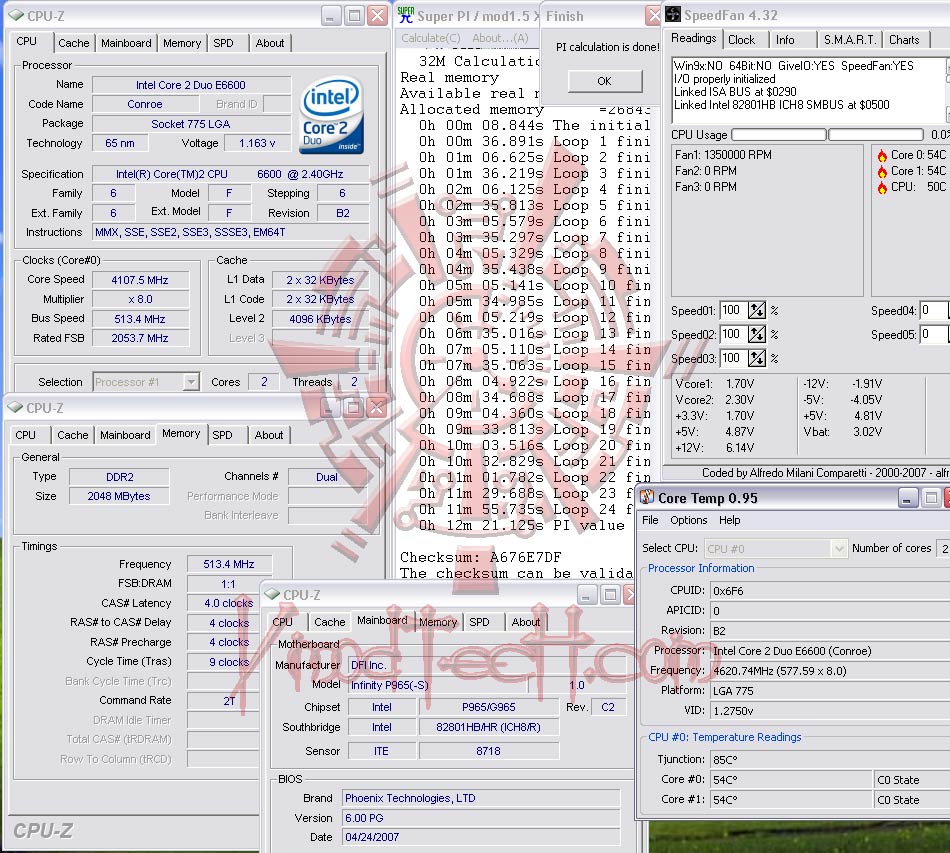Minimize the Core Temp window
Screen dimensions: 950x853
tap(907, 498)
